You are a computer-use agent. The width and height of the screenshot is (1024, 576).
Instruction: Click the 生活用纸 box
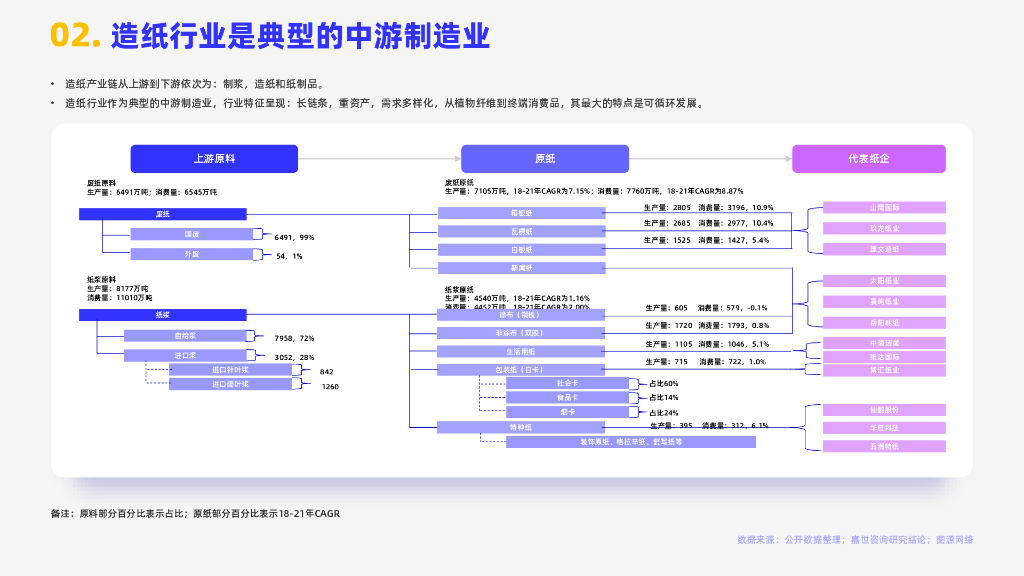(x=521, y=351)
